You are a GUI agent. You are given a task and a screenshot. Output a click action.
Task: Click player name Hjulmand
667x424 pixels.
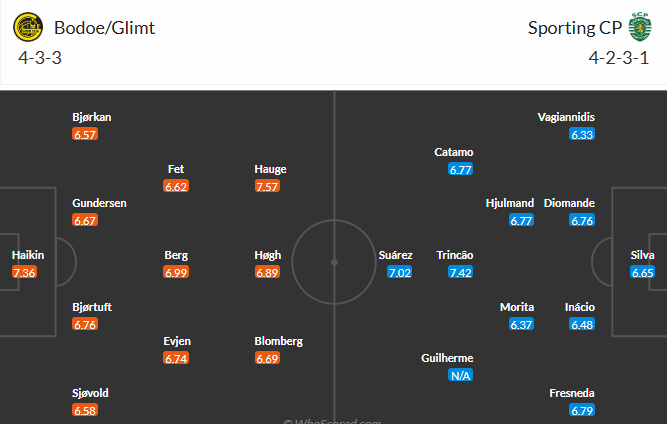pos(509,203)
